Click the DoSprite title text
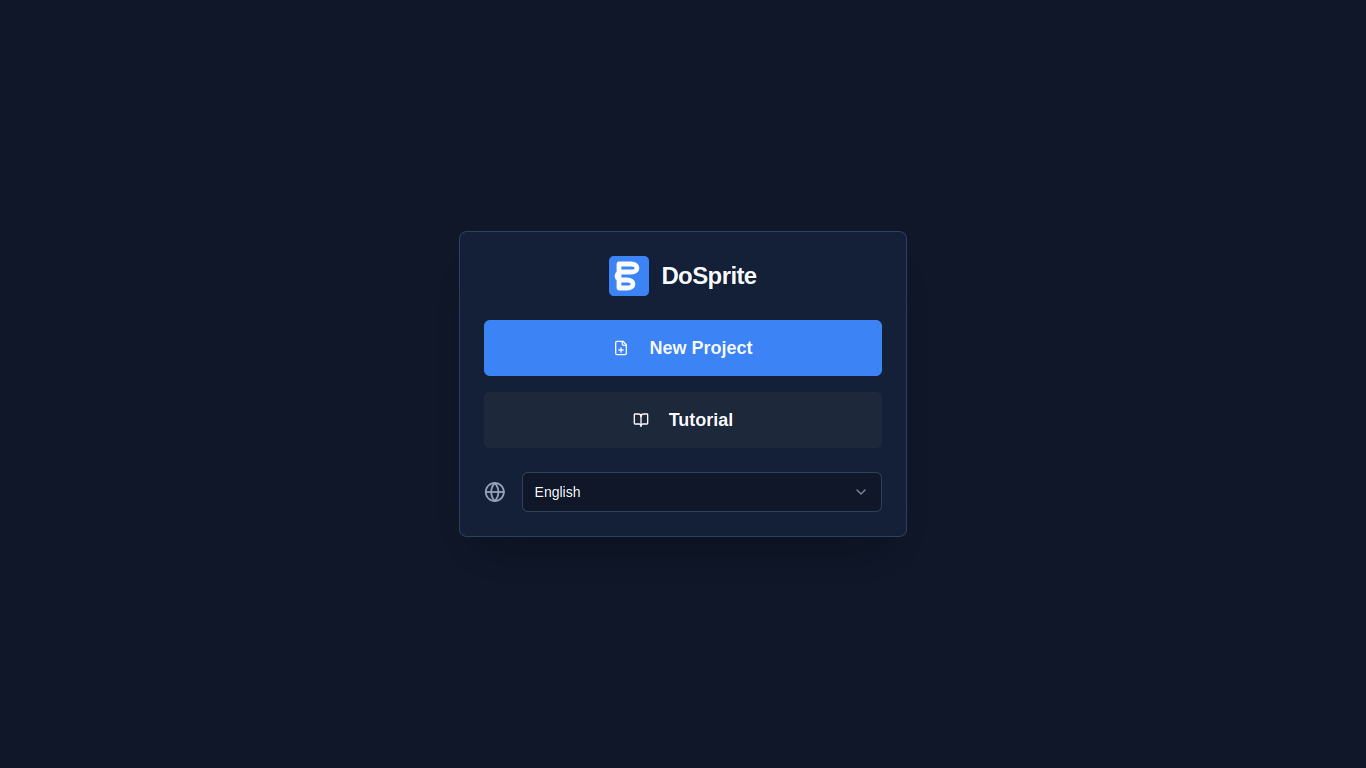The image size is (1366, 768). [709, 276]
